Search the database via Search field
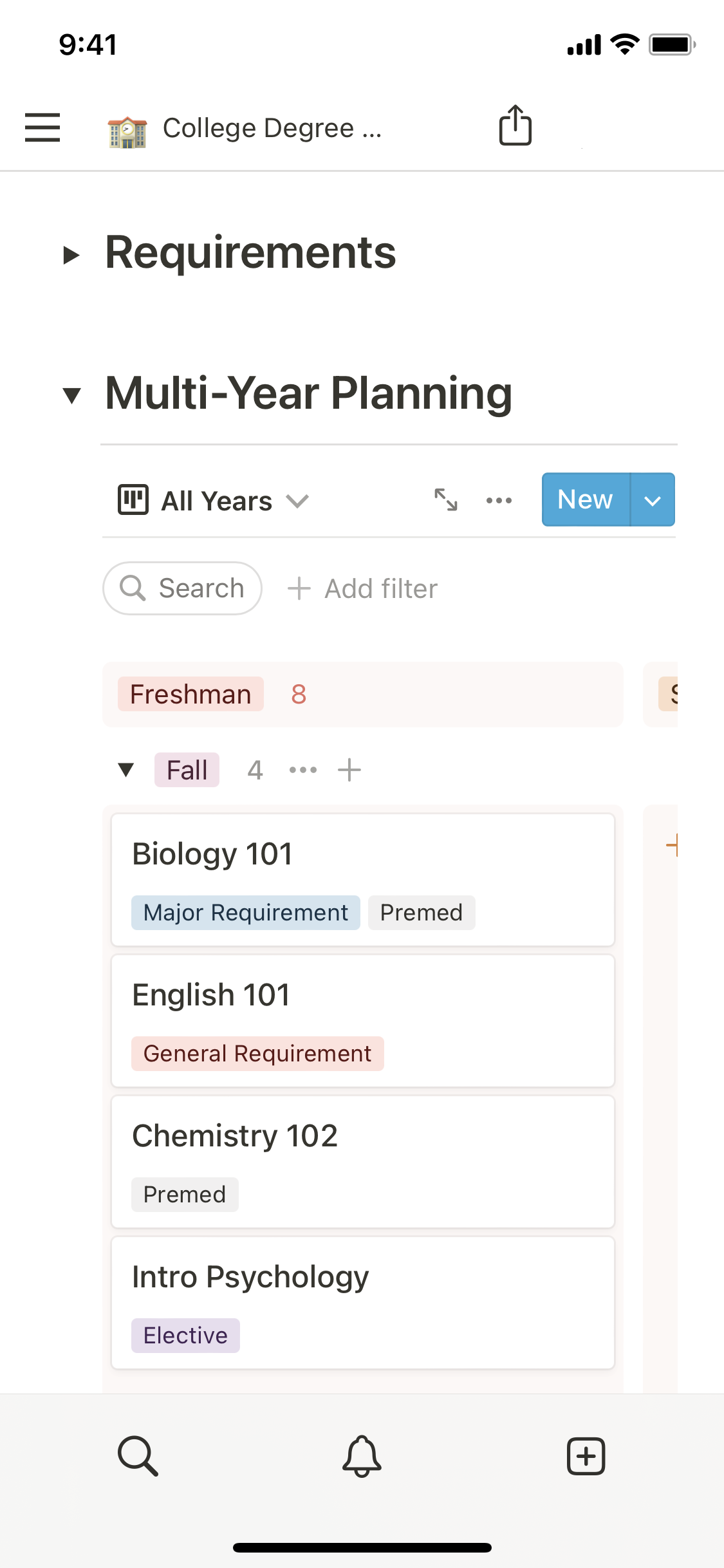 (x=183, y=588)
